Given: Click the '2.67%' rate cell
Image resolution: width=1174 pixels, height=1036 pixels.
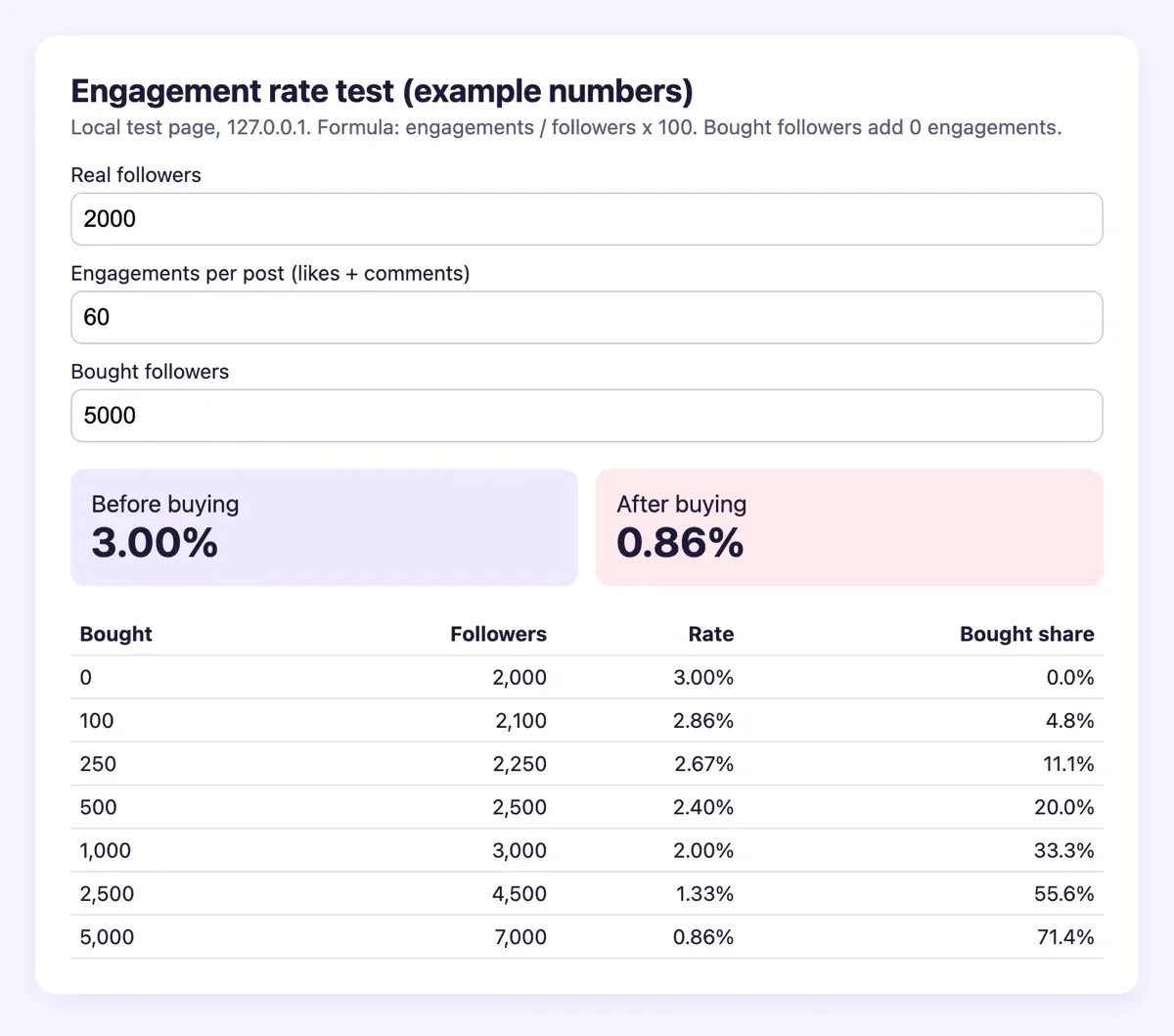Looking at the screenshot, I should click(x=703, y=764).
